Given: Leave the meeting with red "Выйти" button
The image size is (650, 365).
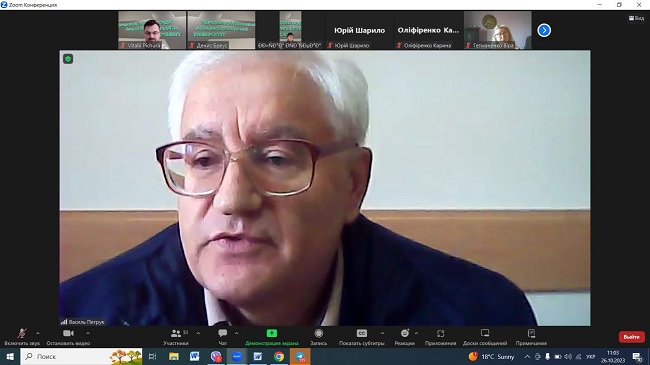Looking at the screenshot, I should coord(631,337).
